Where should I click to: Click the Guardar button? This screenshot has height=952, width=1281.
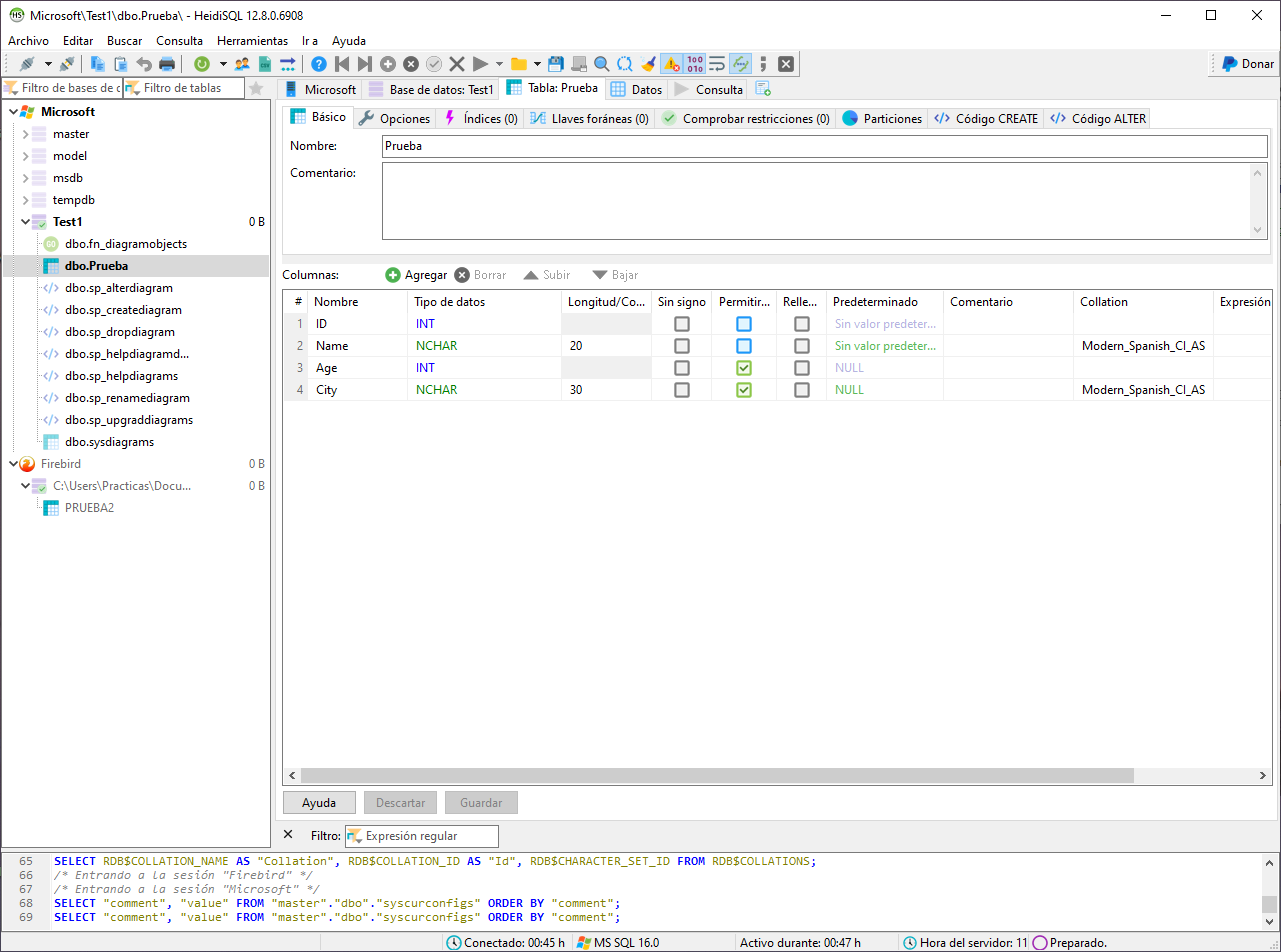[x=480, y=802]
